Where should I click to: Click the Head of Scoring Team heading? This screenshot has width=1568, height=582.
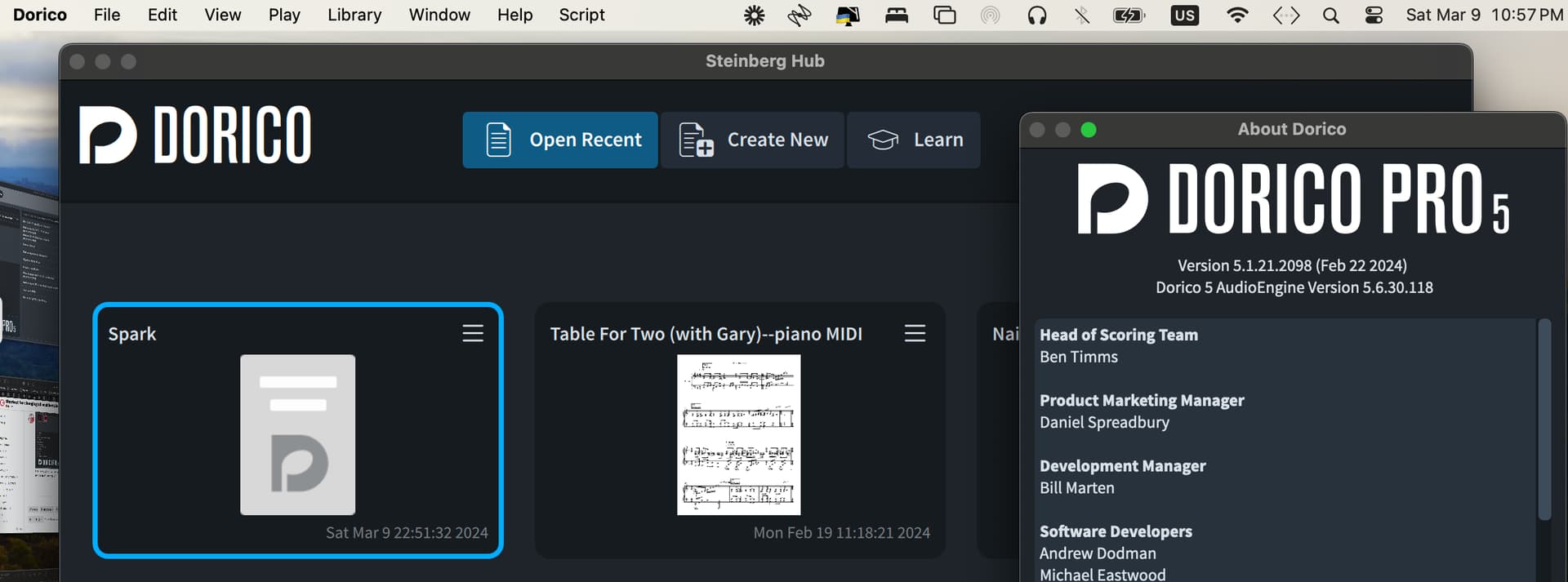[x=1119, y=335]
